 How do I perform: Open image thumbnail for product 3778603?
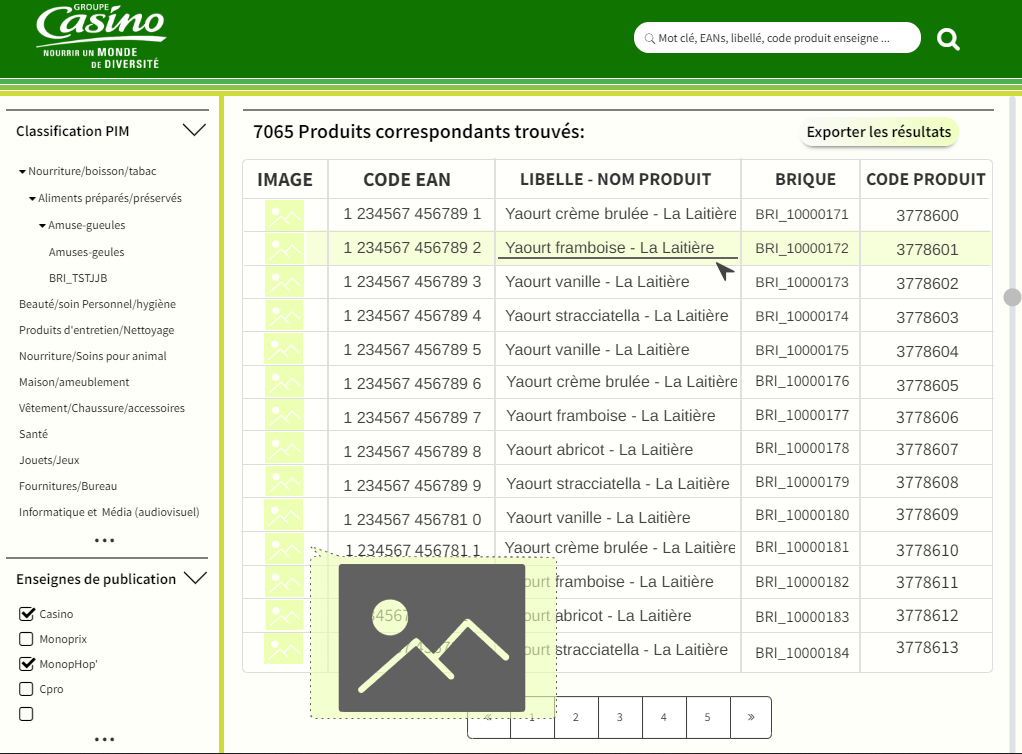(284, 317)
